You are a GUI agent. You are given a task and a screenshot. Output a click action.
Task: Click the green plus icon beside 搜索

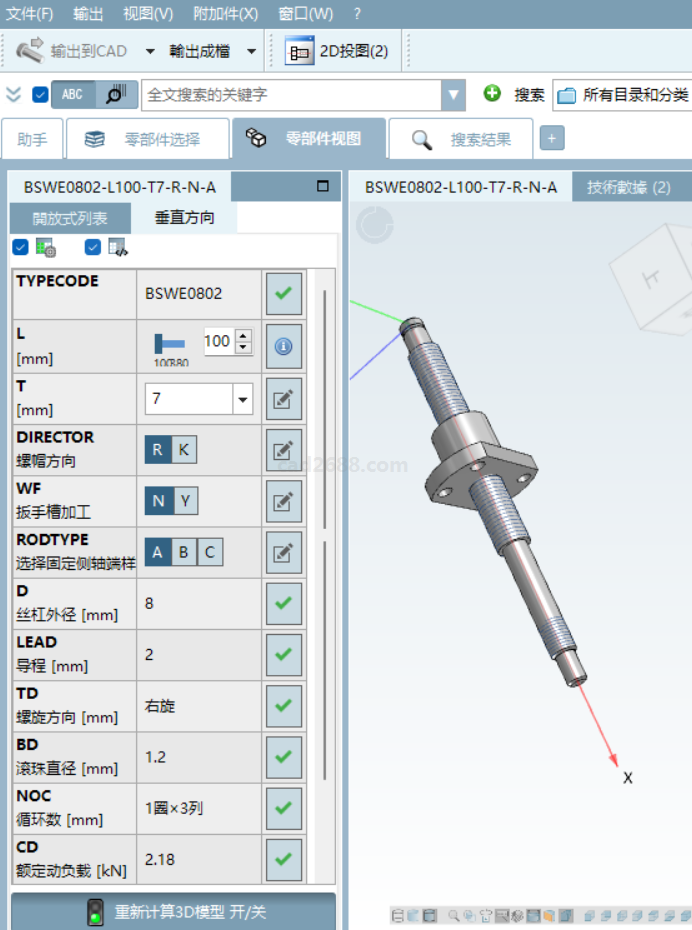[x=492, y=94]
